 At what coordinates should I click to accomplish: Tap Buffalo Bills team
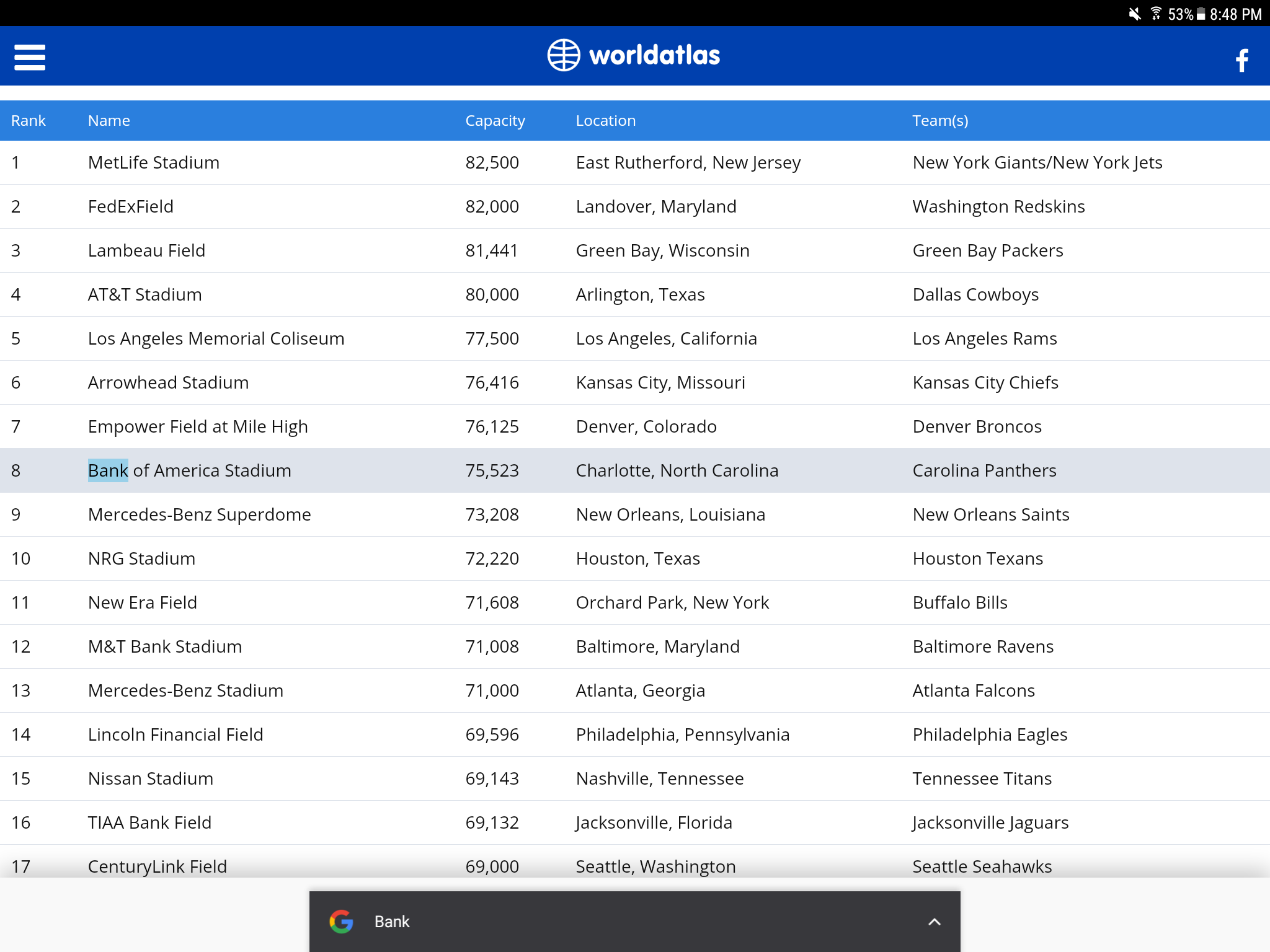[x=960, y=602]
